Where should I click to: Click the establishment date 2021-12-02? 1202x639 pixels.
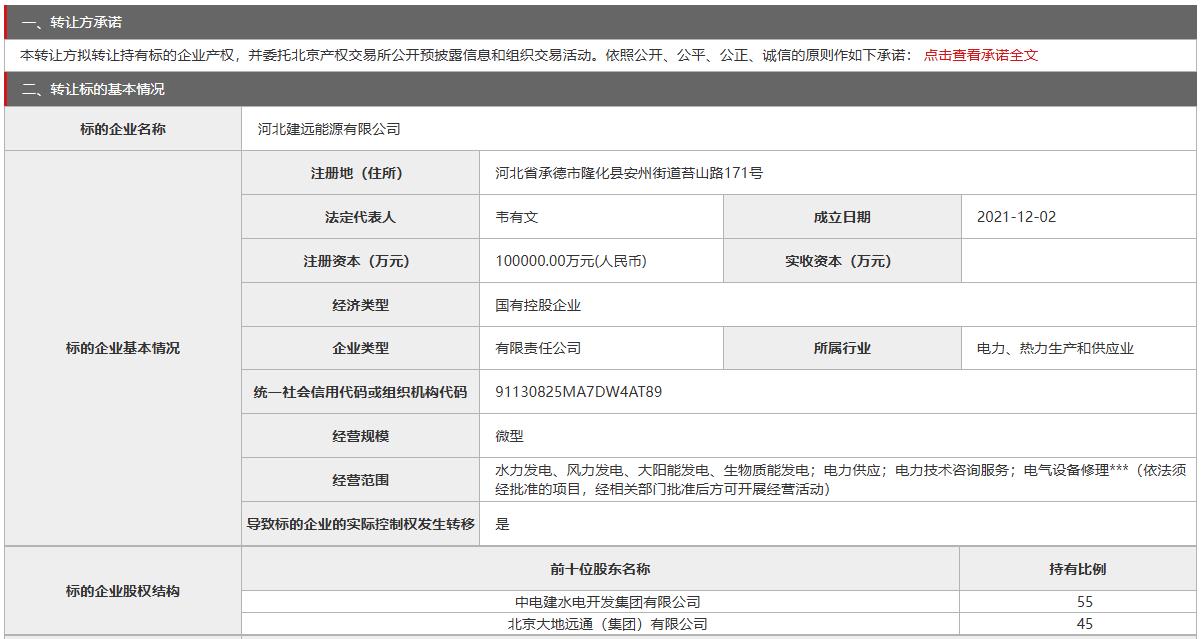[x=1016, y=217]
